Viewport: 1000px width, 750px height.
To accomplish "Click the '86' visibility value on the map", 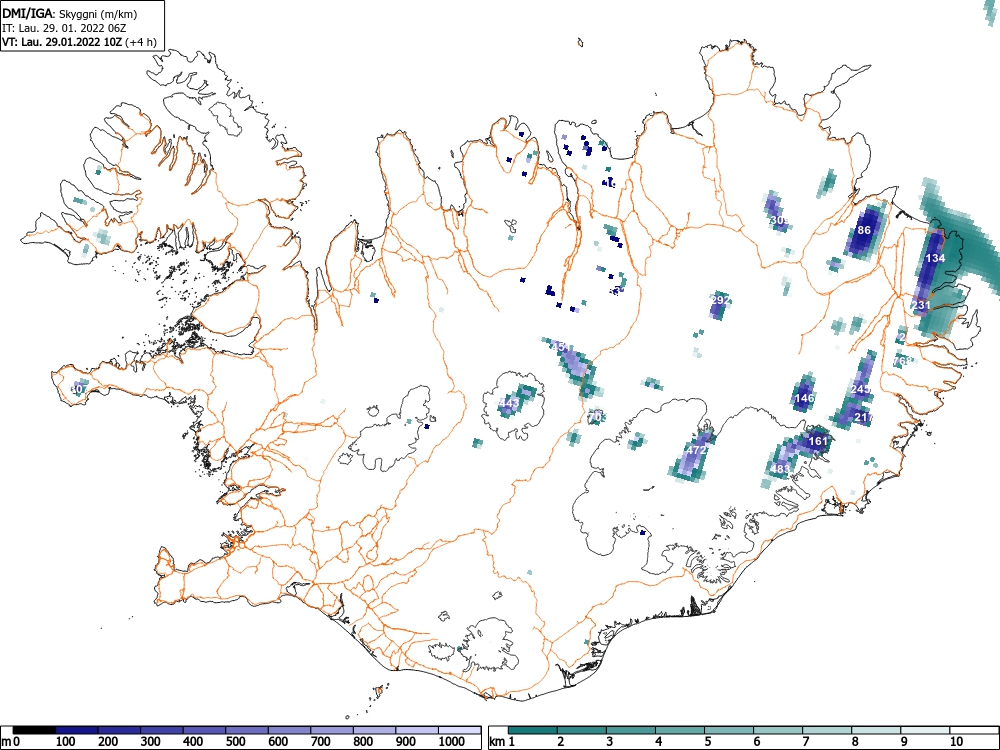I will 864,230.
